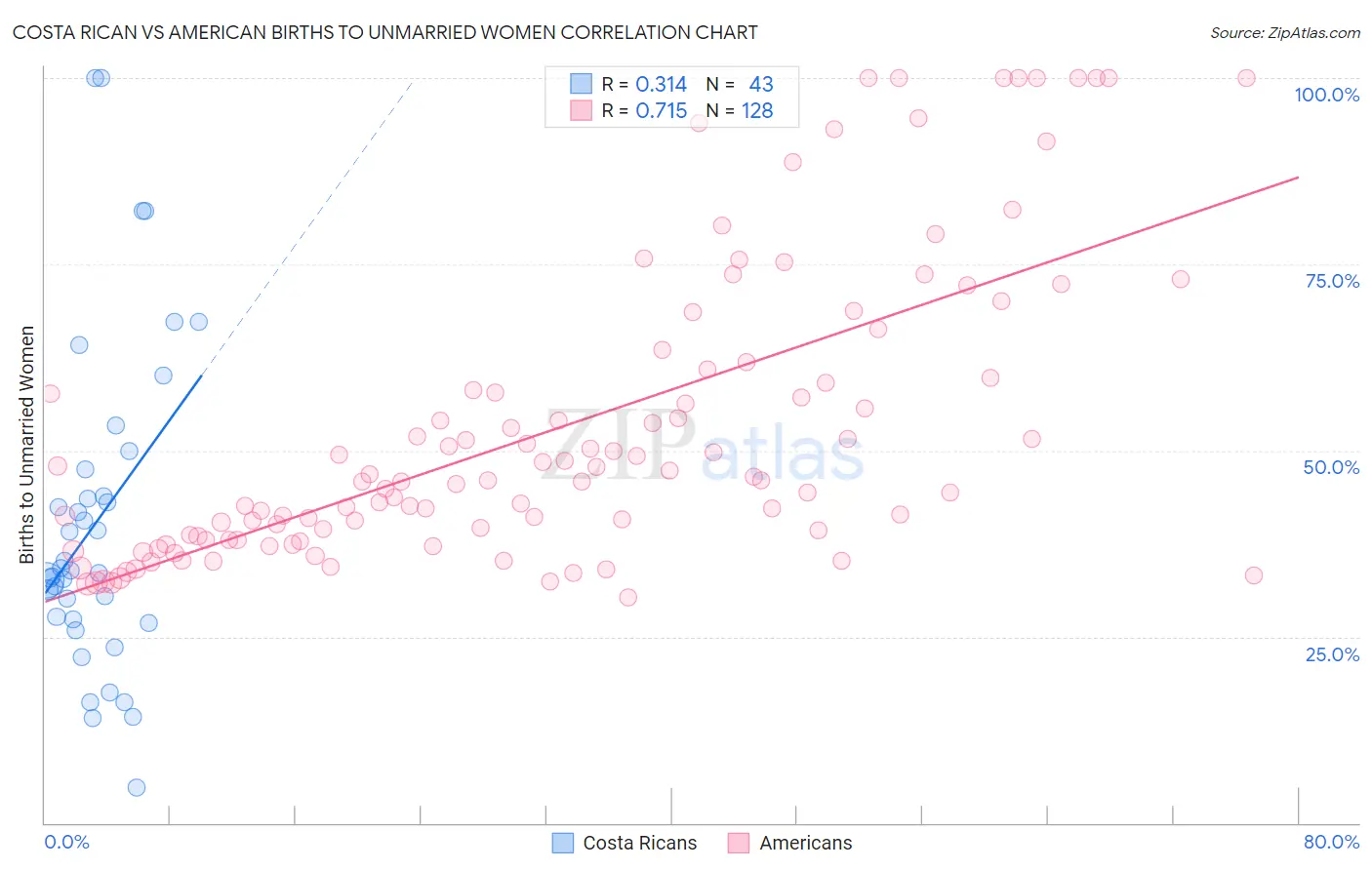Image resolution: width=1372 pixels, height=870 pixels.
Task: Select the rightmost pink point near 33%
Action: pos(1254,575)
